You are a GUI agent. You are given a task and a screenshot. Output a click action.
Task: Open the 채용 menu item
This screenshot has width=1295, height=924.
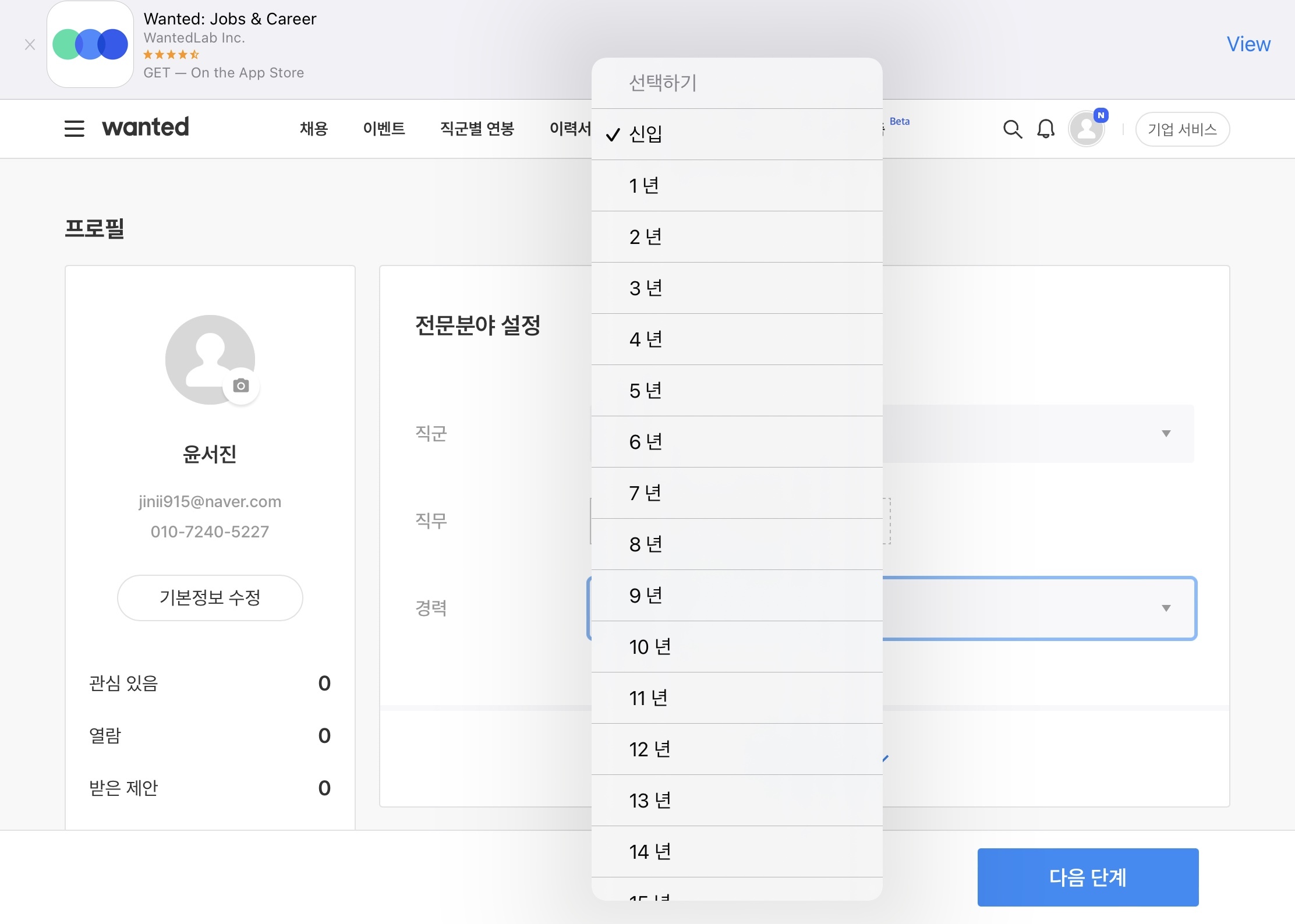tap(314, 129)
